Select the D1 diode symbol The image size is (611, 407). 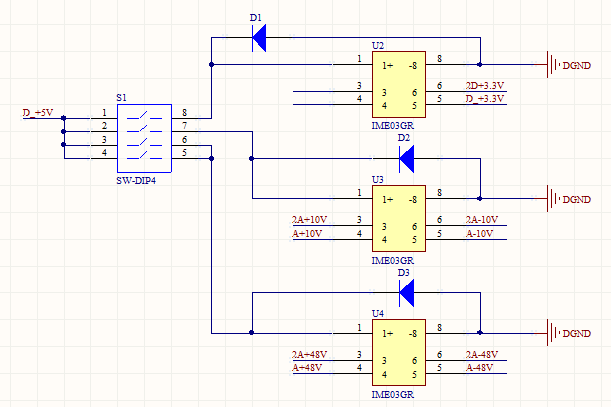pyautogui.click(x=259, y=38)
